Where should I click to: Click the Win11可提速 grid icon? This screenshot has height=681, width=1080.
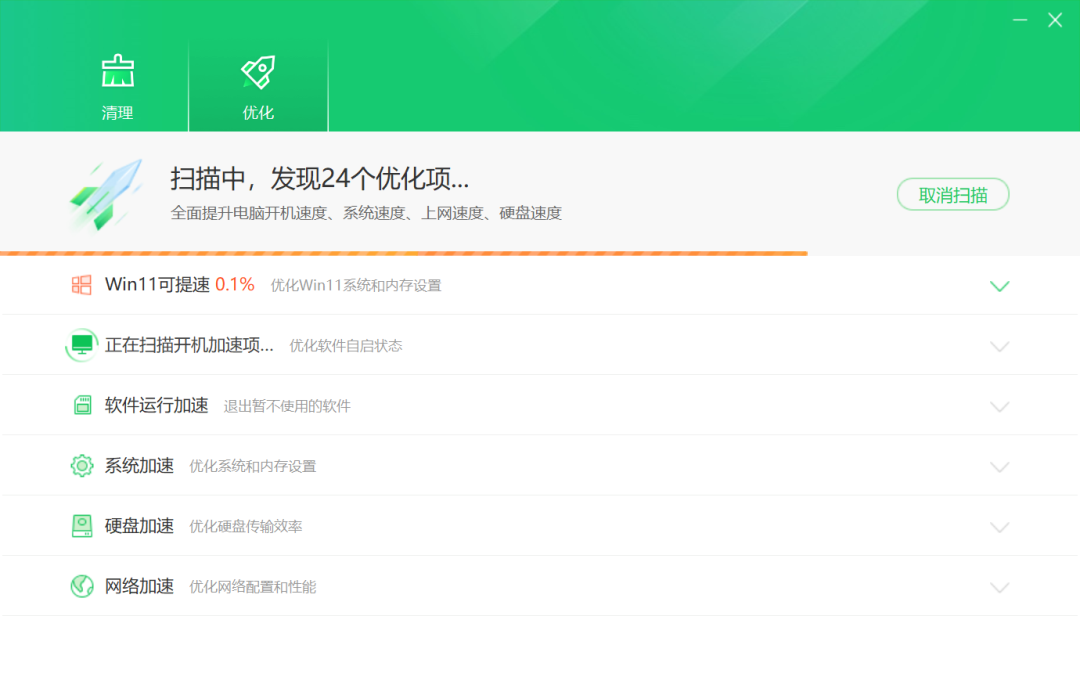click(x=80, y=286)
